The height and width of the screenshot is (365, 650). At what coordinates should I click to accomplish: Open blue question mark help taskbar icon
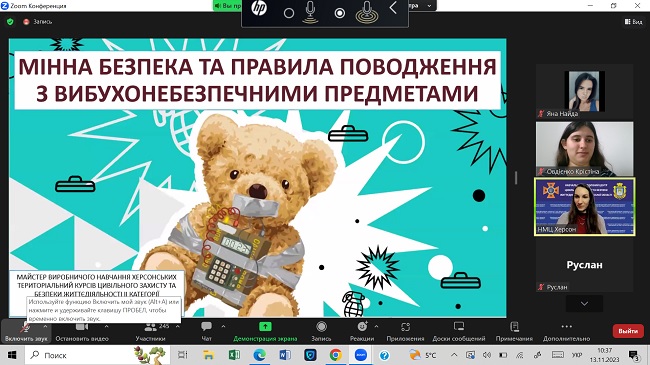[384, 355]
